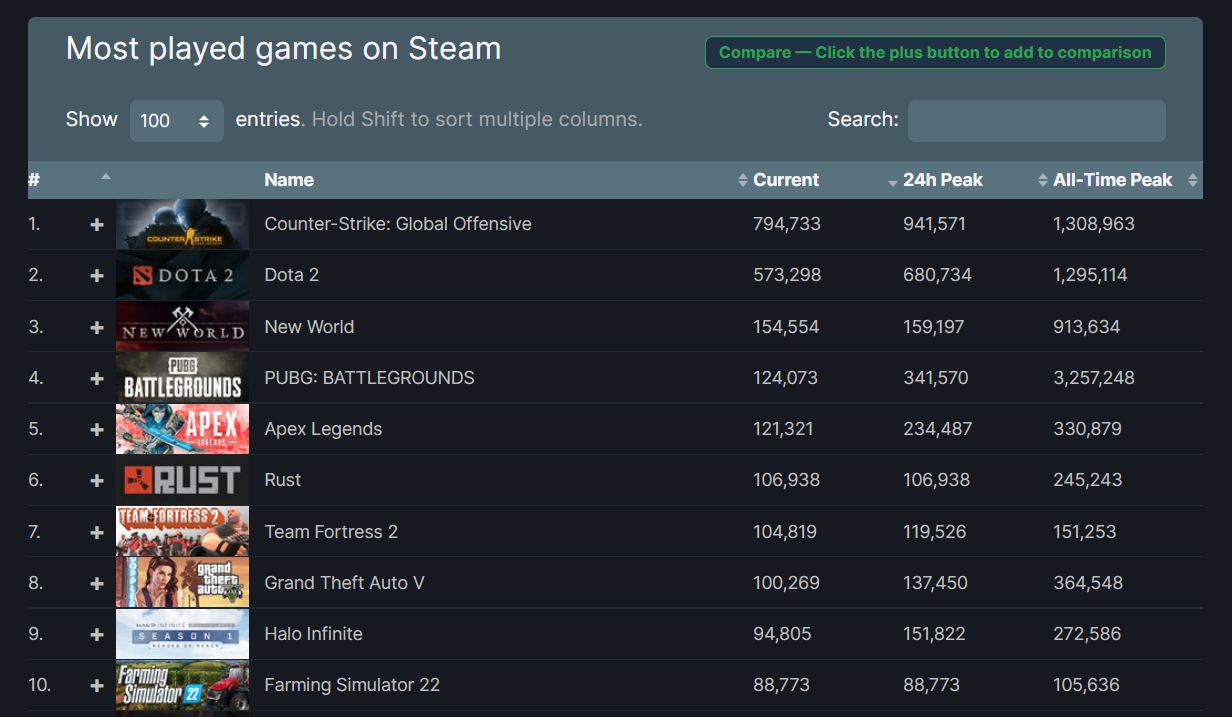Add Rust to comparison
The width and height of the screenshot is (1232, 717).
coord(97,481)
